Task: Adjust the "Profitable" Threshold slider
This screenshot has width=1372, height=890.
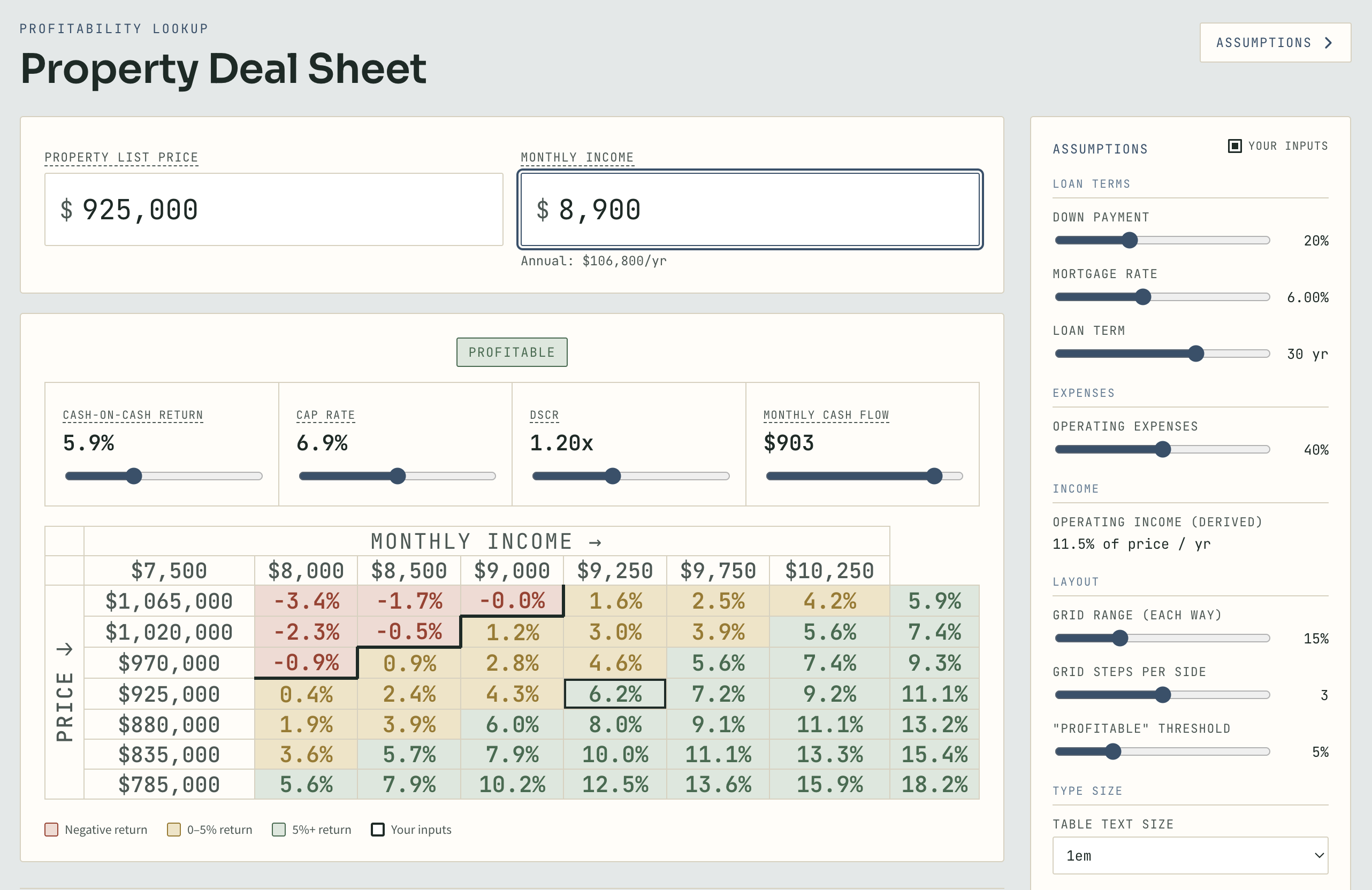Action: [x=1162, y=752]
